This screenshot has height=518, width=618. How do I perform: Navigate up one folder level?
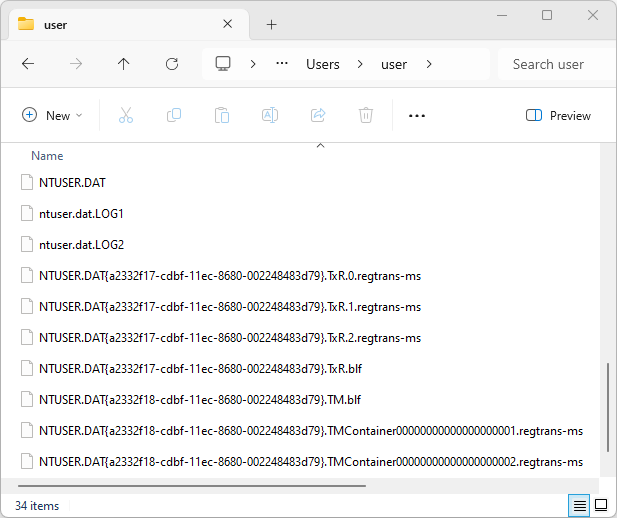pyautogui.click(x=124, y=64)
